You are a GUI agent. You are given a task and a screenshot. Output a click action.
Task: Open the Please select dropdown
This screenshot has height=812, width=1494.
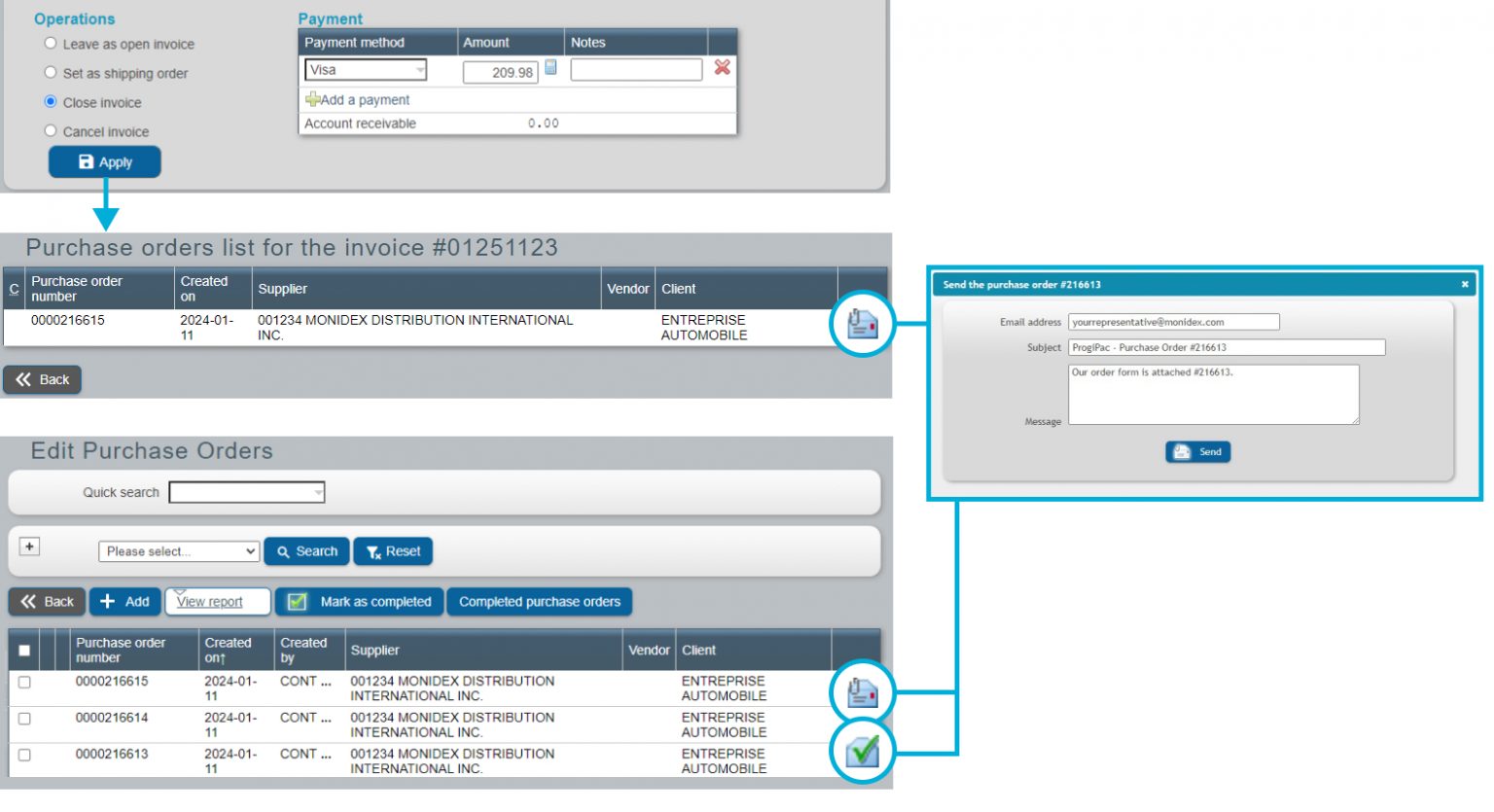click(179, 551)
